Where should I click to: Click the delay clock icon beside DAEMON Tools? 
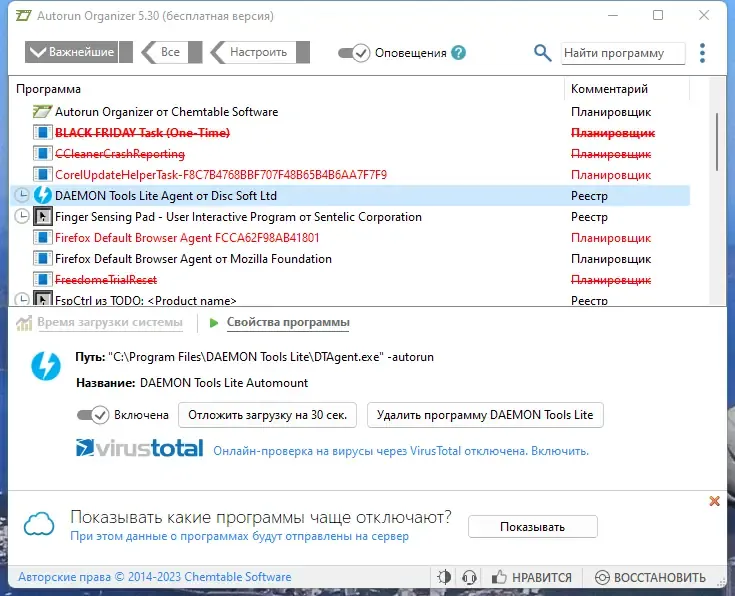click(x=22, y=196)
